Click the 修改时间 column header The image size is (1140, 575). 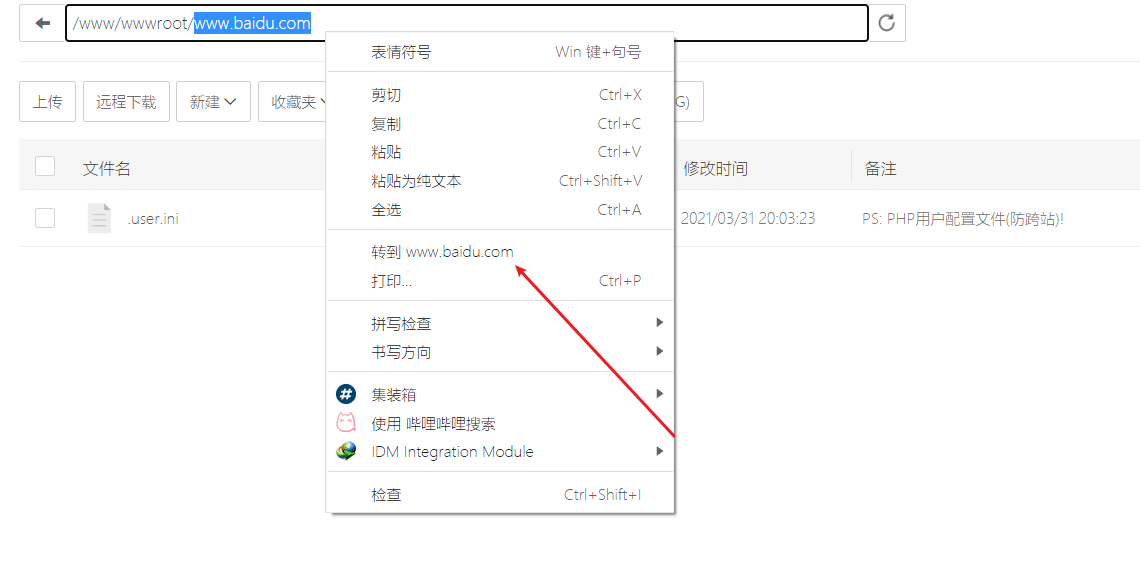(715, 169)
